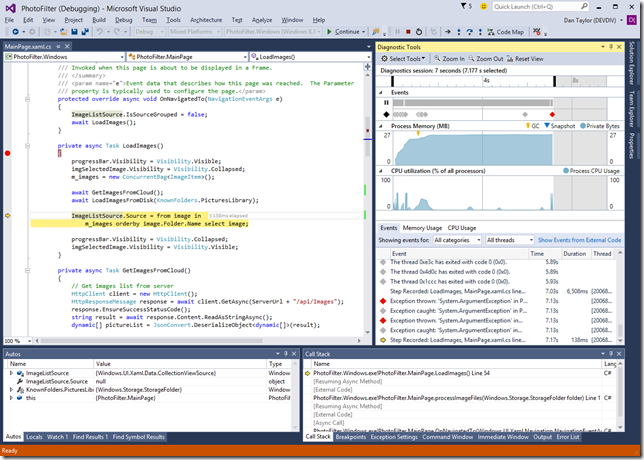Open the All threads filter dropdown
Image resolution: width=644 pixels, height=460 pixels.
tap(508, 240)
